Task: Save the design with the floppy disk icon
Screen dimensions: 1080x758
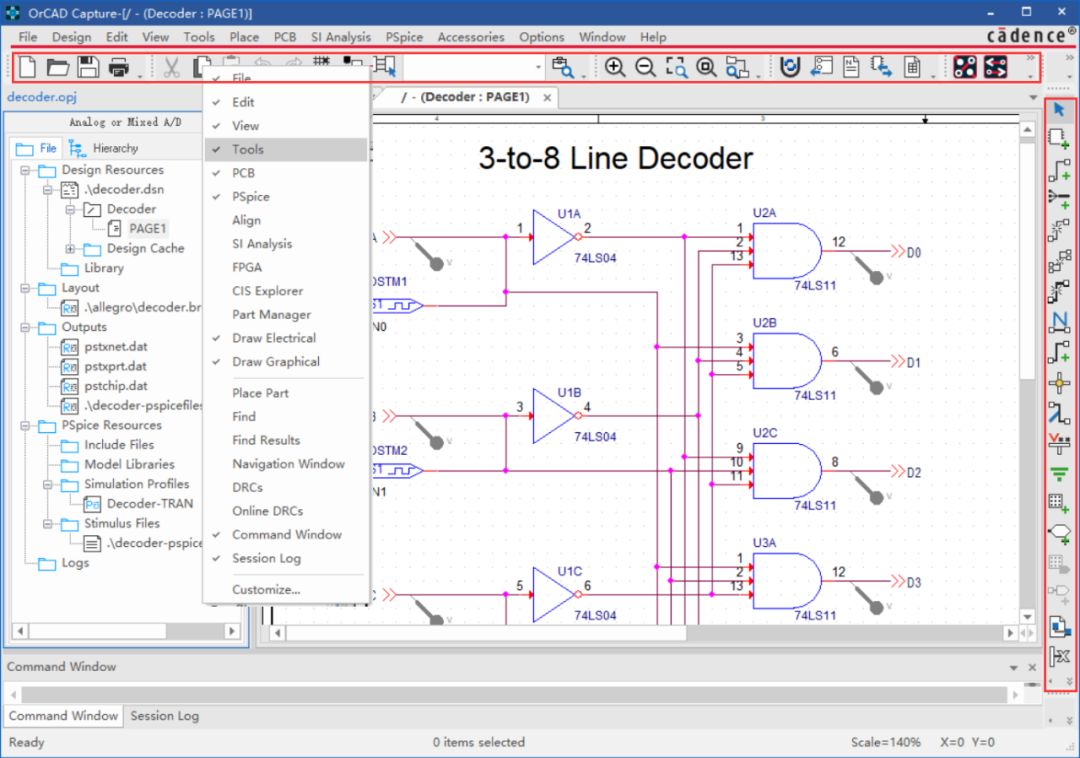Action: click(x=88, y=67)
